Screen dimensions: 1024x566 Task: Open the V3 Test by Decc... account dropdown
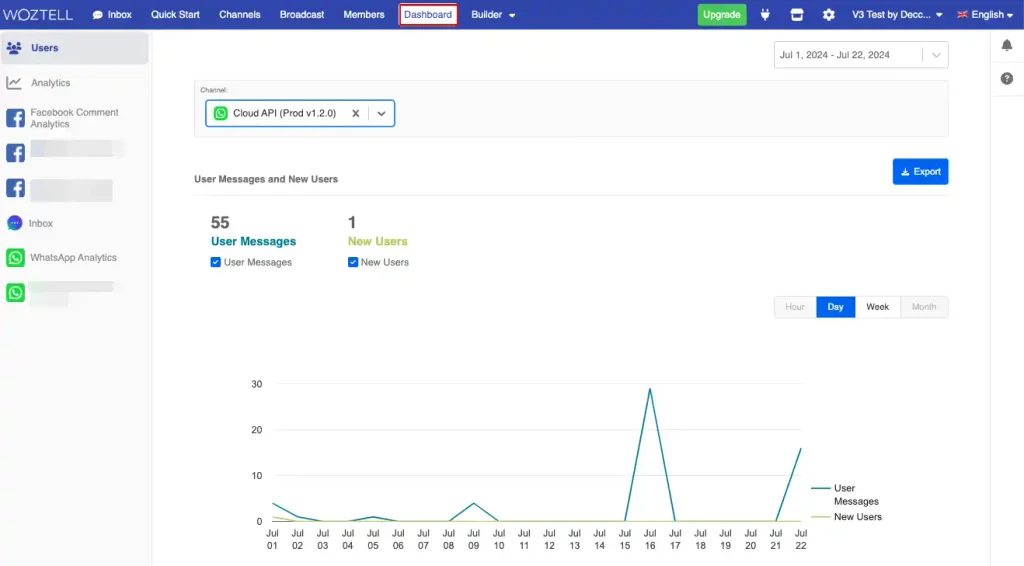(897, 14)
